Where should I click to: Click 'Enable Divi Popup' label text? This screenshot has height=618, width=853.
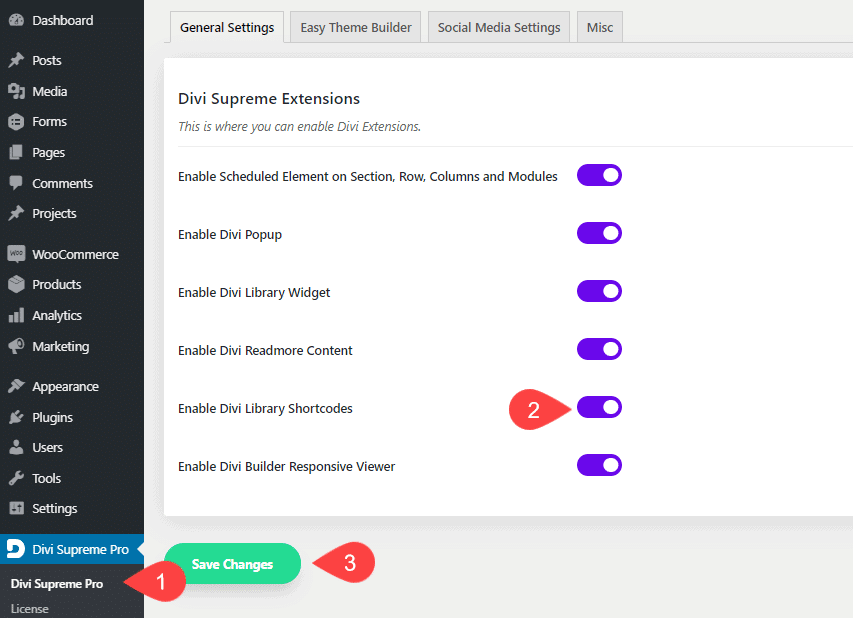(x=230, y=234)
